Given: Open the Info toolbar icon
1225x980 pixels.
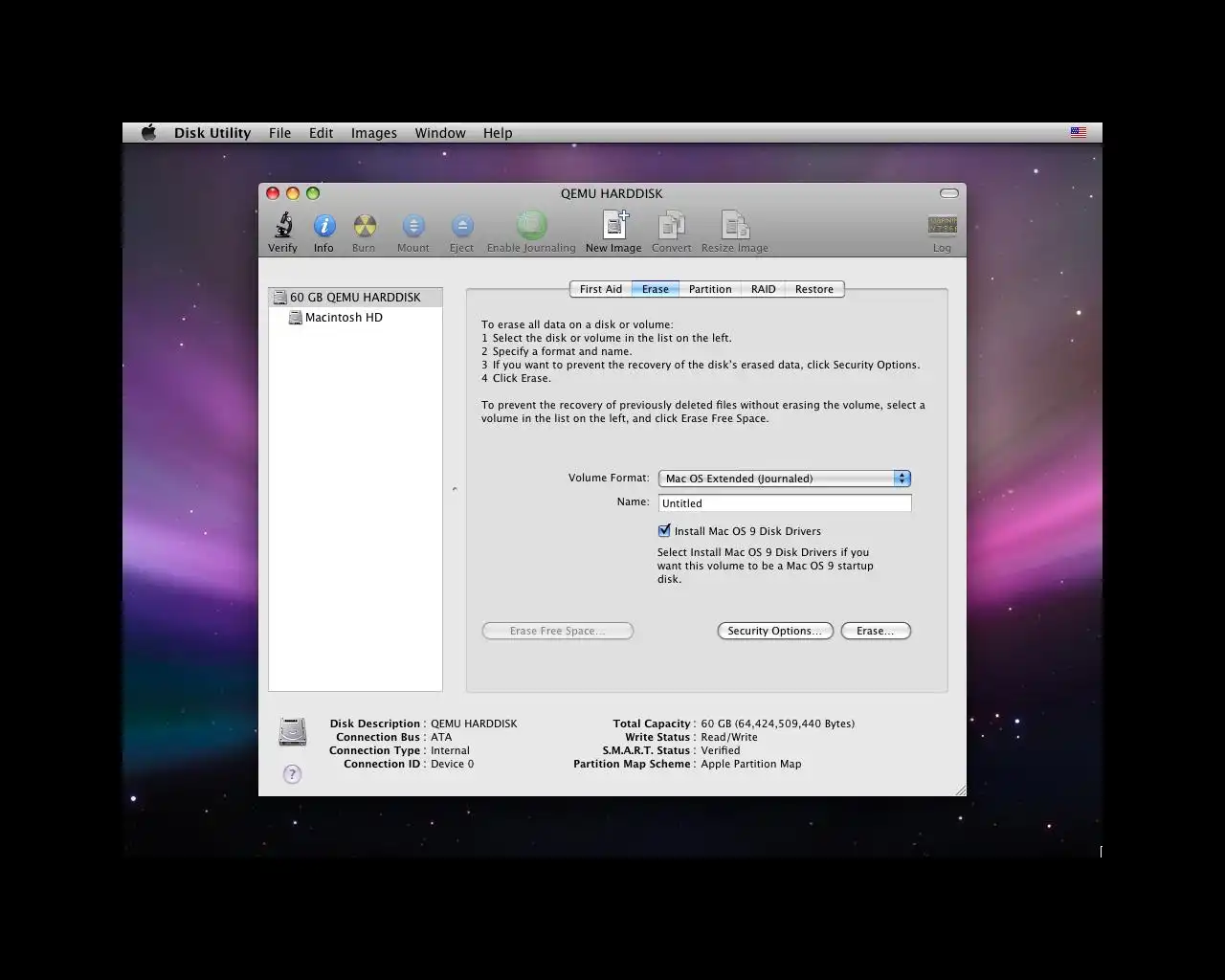Looking at the screenshot, I should [x=324, y=226].
